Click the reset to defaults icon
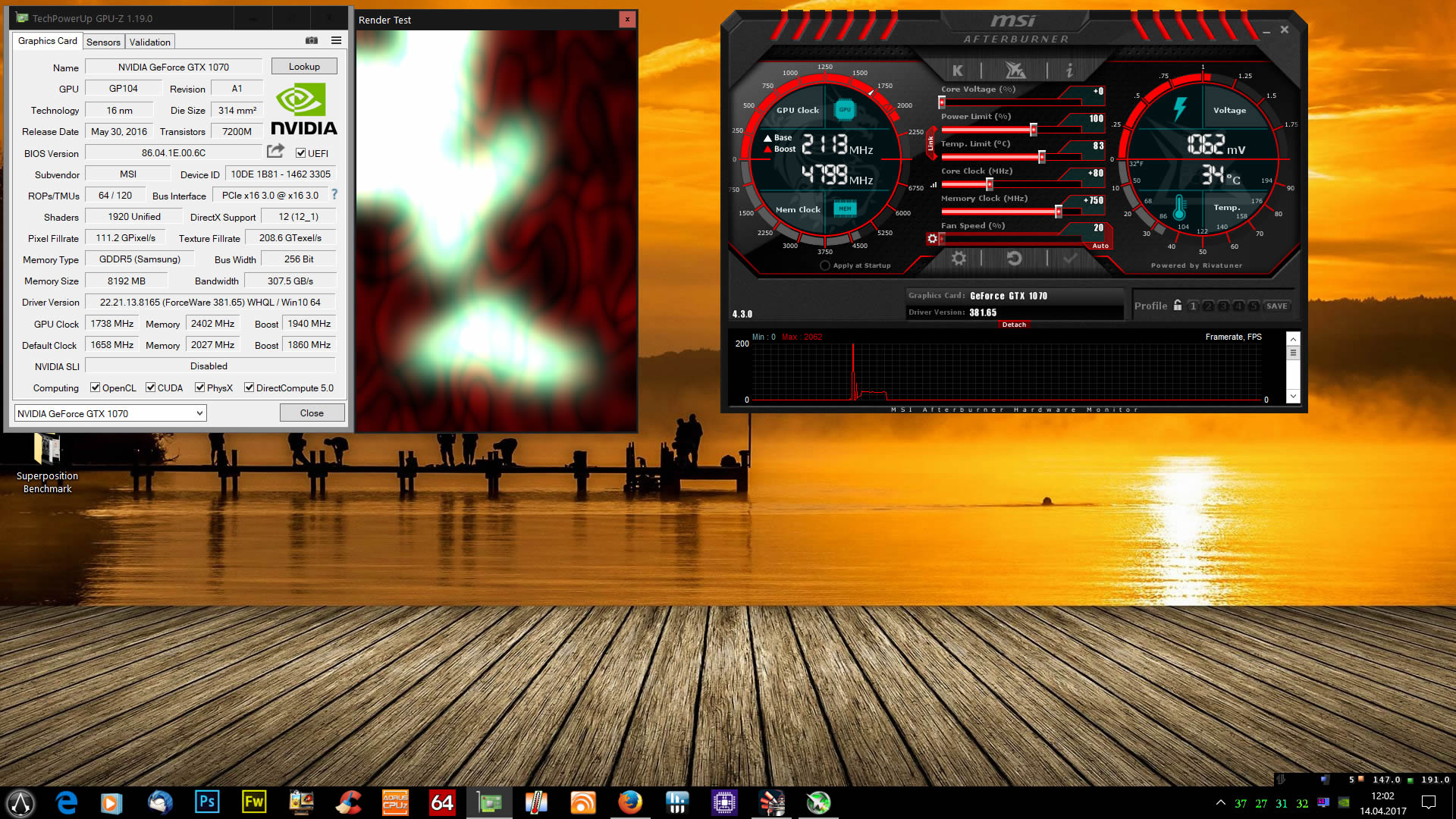This screenshot has height=819, width=1456. (1014, 259)
